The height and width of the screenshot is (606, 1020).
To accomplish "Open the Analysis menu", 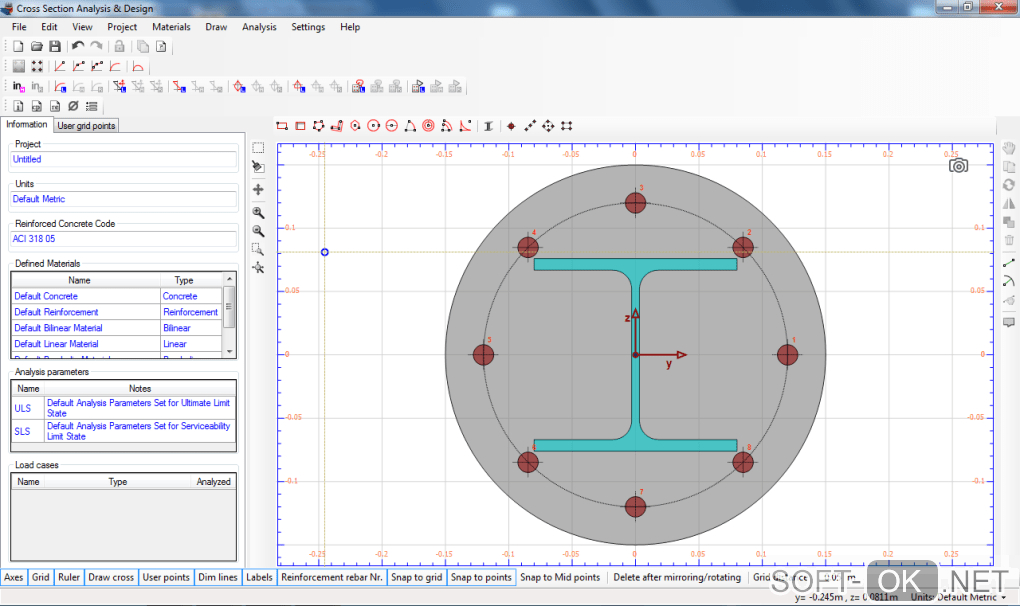I will (259, 27).
